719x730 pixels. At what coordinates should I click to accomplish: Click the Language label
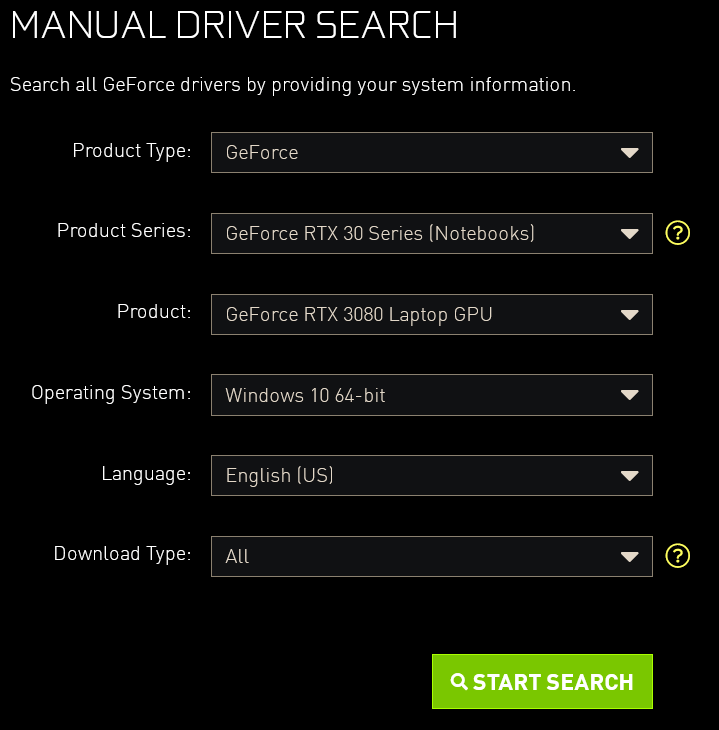tap(146, 474)
